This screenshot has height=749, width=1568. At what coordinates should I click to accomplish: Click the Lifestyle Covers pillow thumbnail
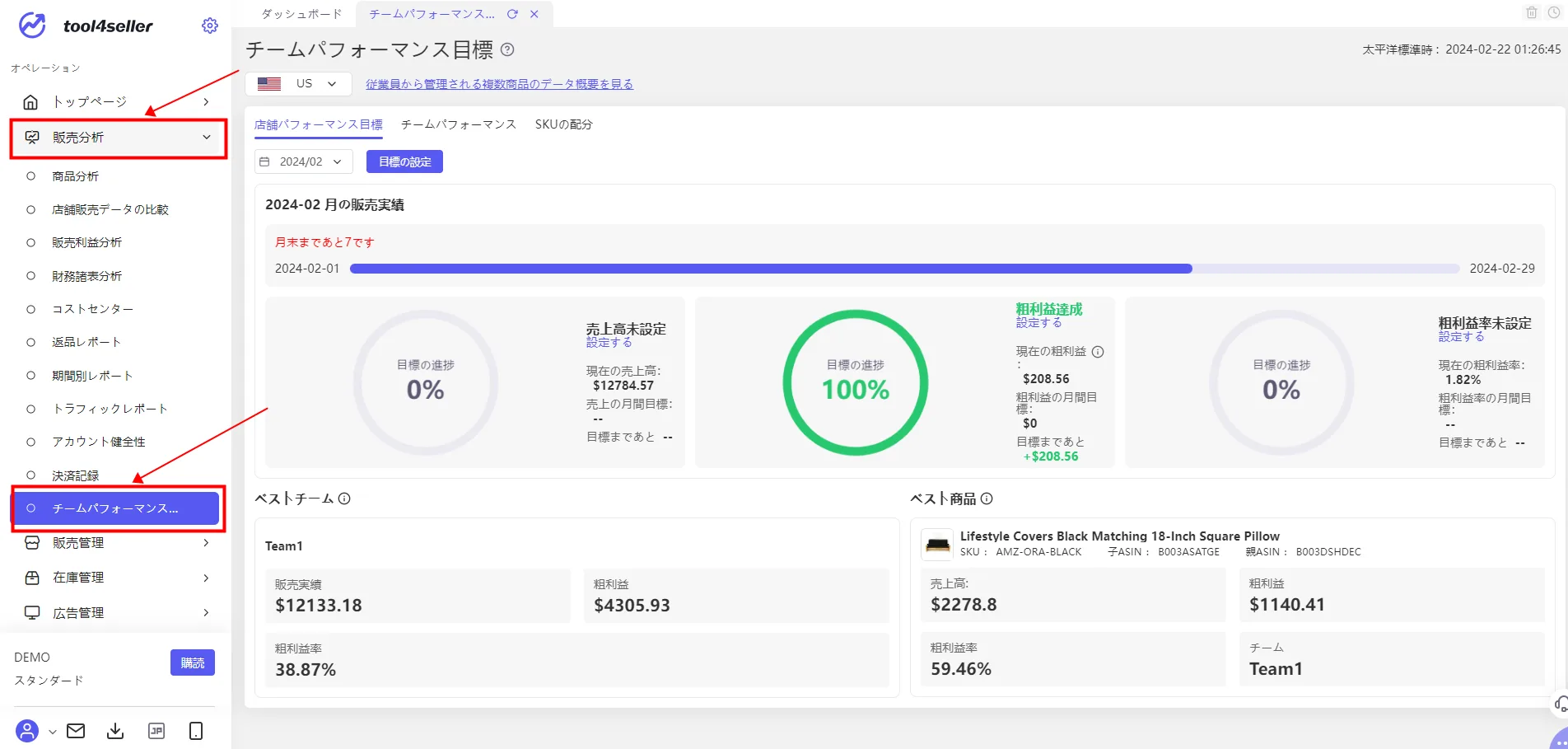(x=937, y=545)
